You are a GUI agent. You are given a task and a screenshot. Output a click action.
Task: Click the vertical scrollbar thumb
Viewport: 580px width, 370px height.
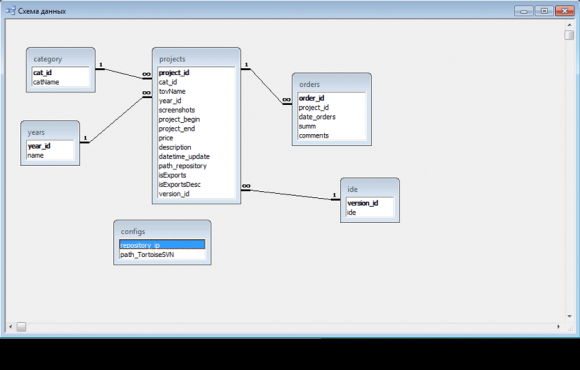coord(569,35)
